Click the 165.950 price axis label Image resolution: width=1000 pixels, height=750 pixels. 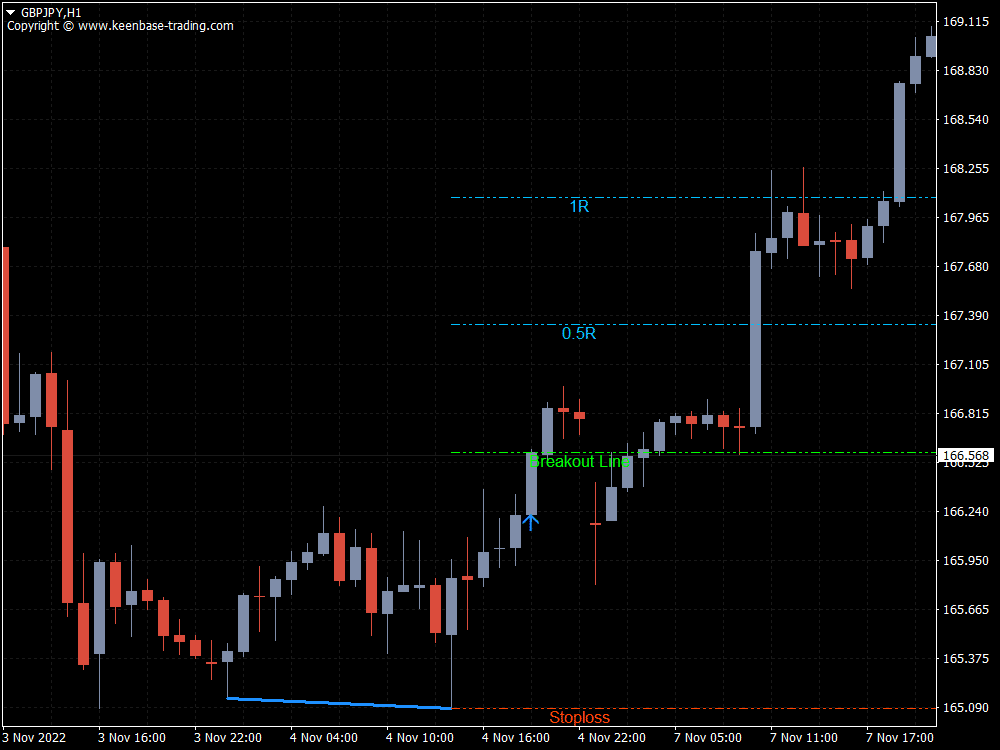coord(966,561)
